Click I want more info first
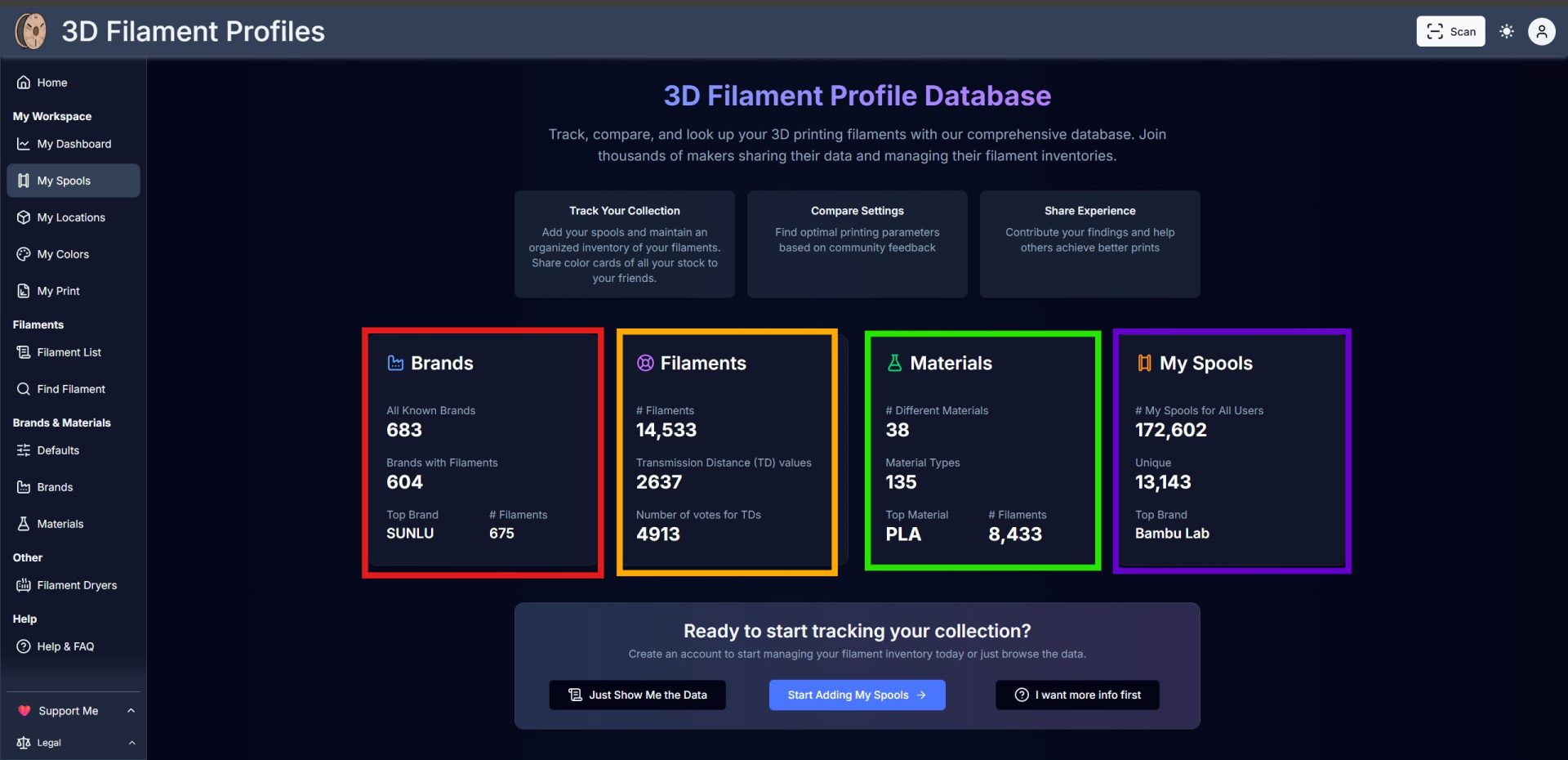The image size is (1568, 760). [x=1077, y=695]
